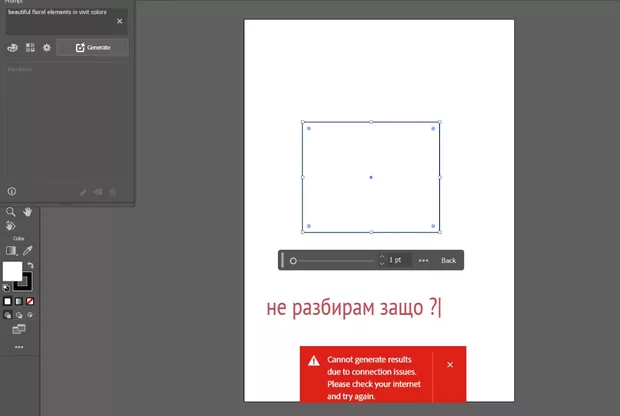Viewport: 620px width, 416px height.
Task: Swap fill and stroke colors
Action: [x=30, y=265]
